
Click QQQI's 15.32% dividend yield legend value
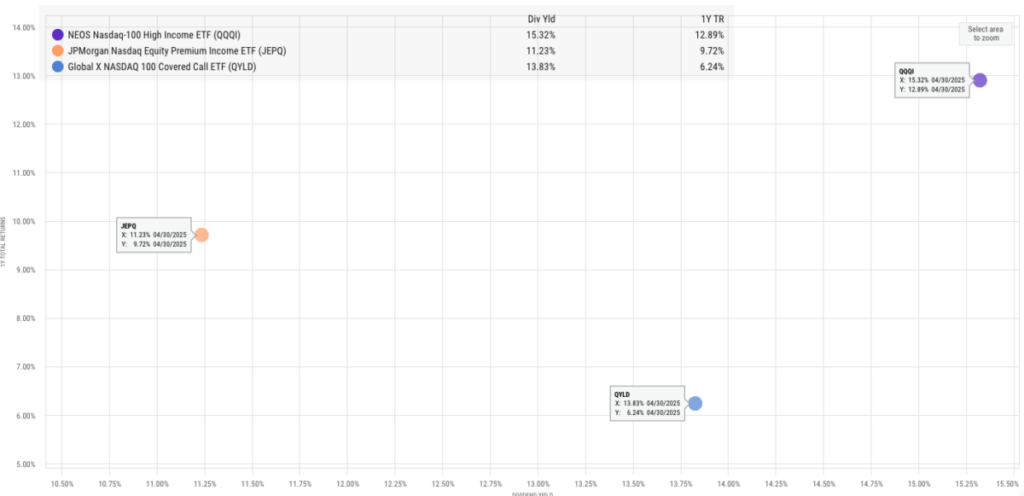pyautogui.click(x=541, y=35)
